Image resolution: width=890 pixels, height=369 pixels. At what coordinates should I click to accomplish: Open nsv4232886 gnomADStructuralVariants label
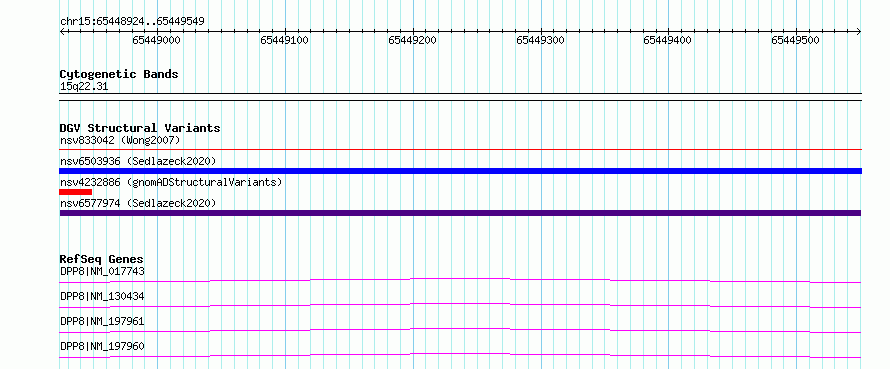coord(171,182)
